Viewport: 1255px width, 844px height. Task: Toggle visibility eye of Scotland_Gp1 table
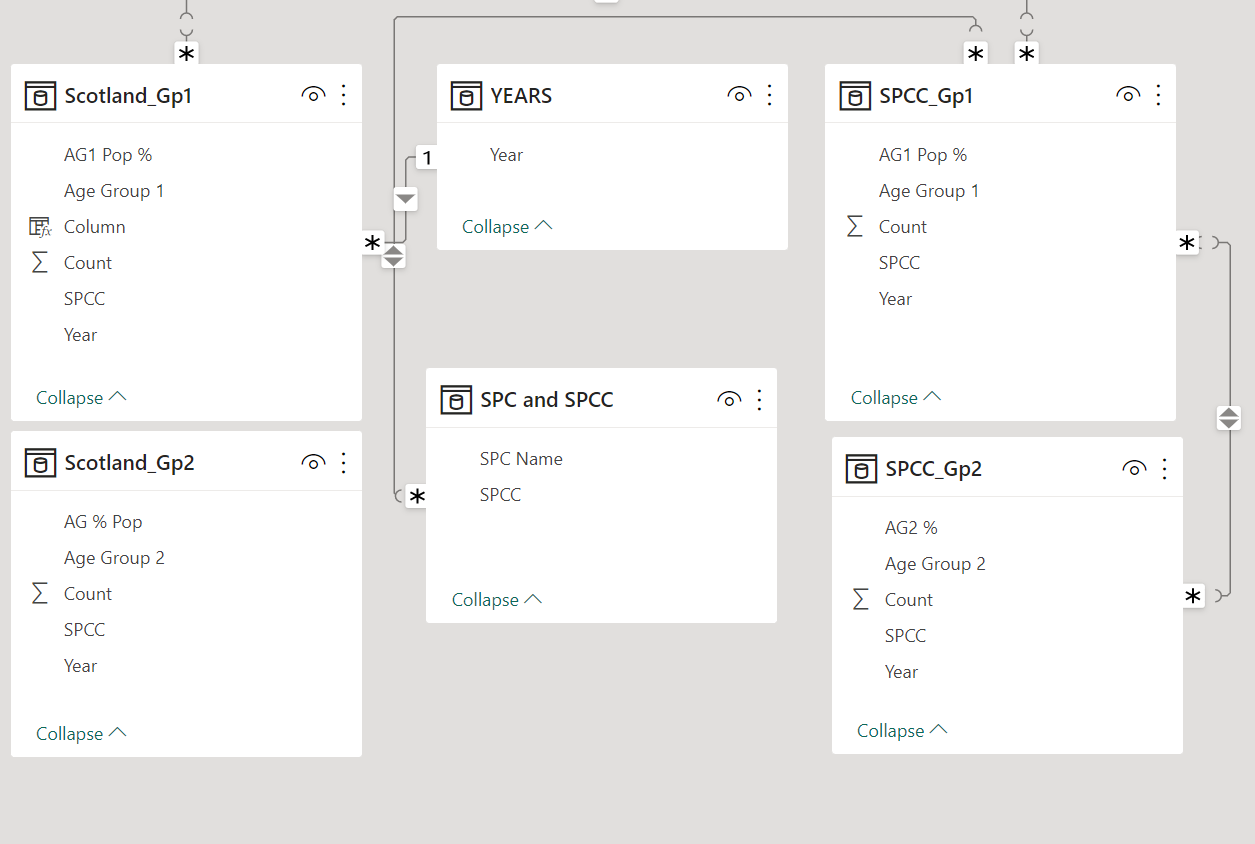(x=313, y=95)
